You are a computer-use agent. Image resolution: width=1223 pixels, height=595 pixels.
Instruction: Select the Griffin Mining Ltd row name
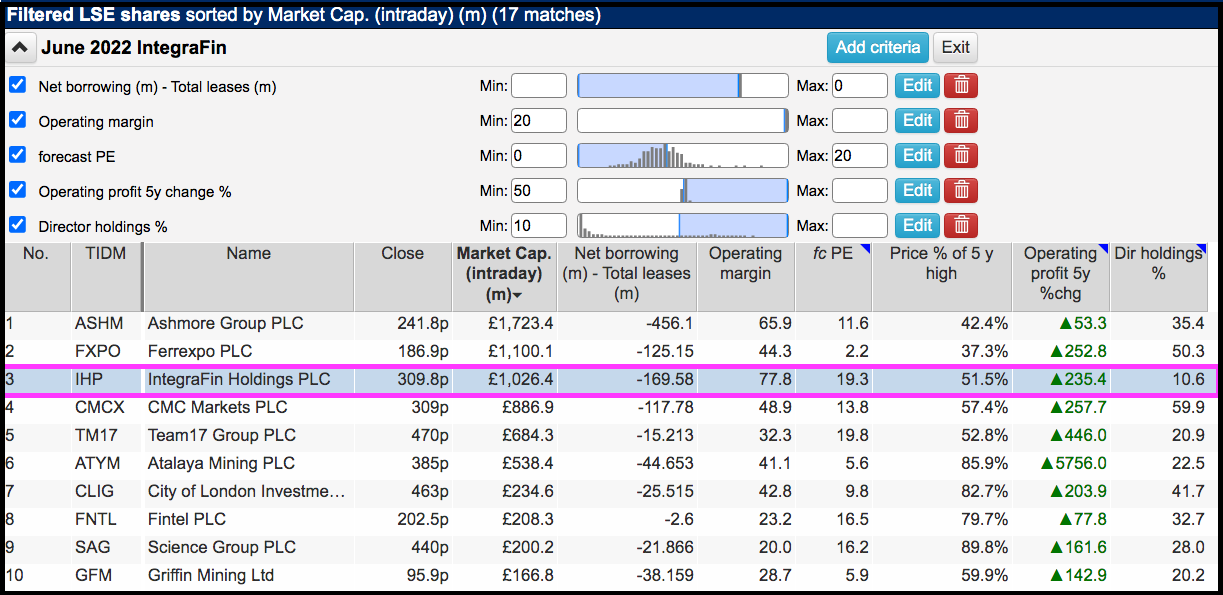coord(210,576)
